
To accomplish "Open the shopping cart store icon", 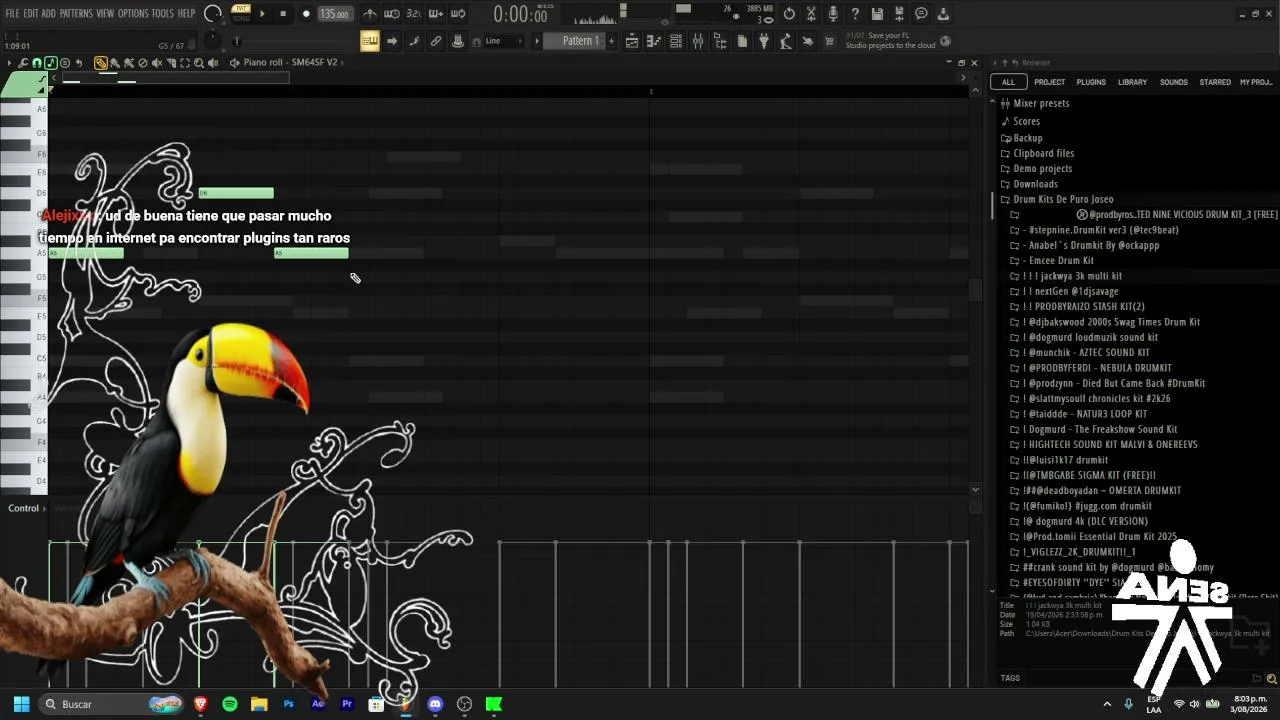I will coord(829,41).
